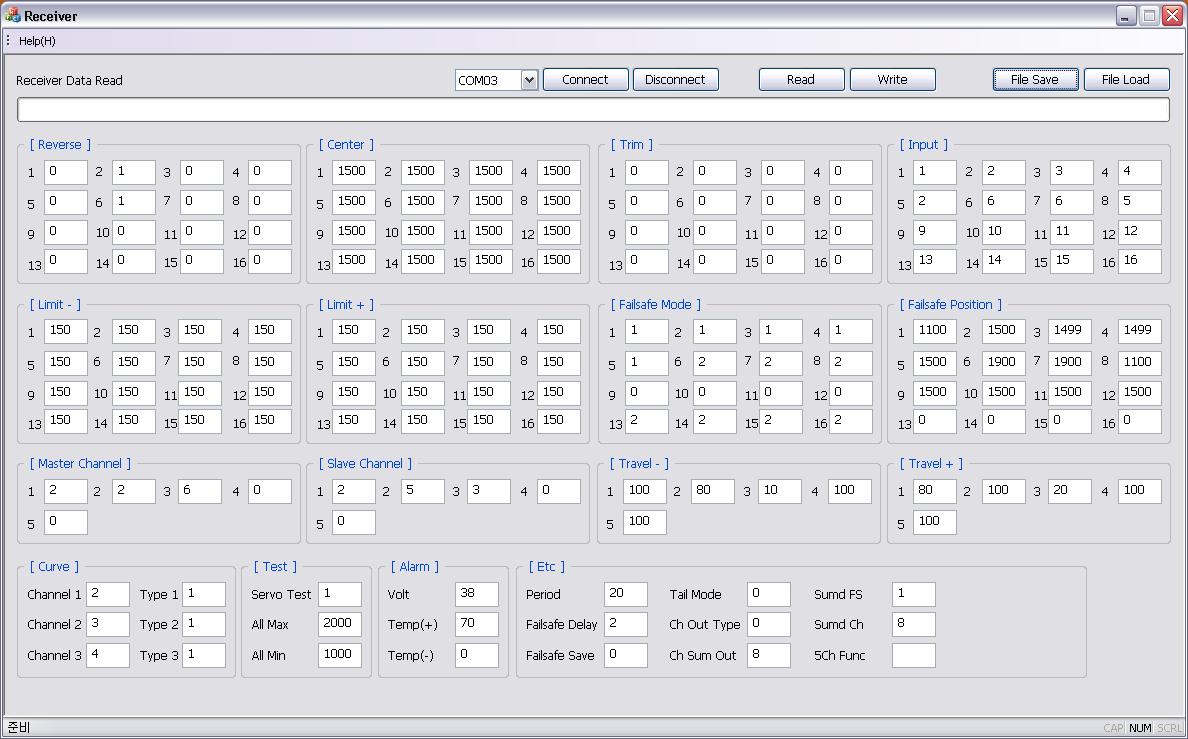Select the Failsafe Position channel 1 field

934,331
